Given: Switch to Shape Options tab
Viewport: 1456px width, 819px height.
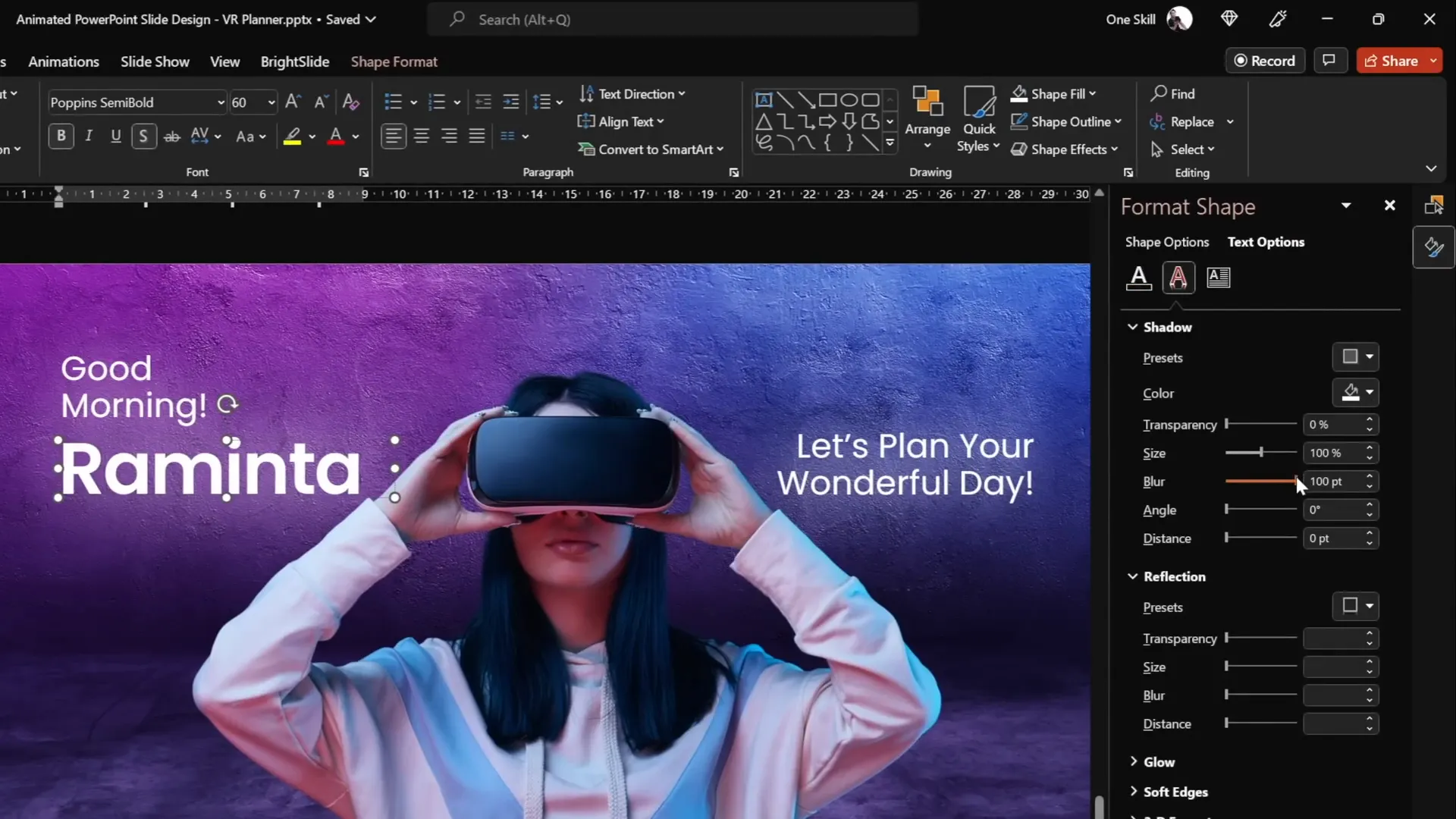Looking at the screenshot, I should (1166, 242).
